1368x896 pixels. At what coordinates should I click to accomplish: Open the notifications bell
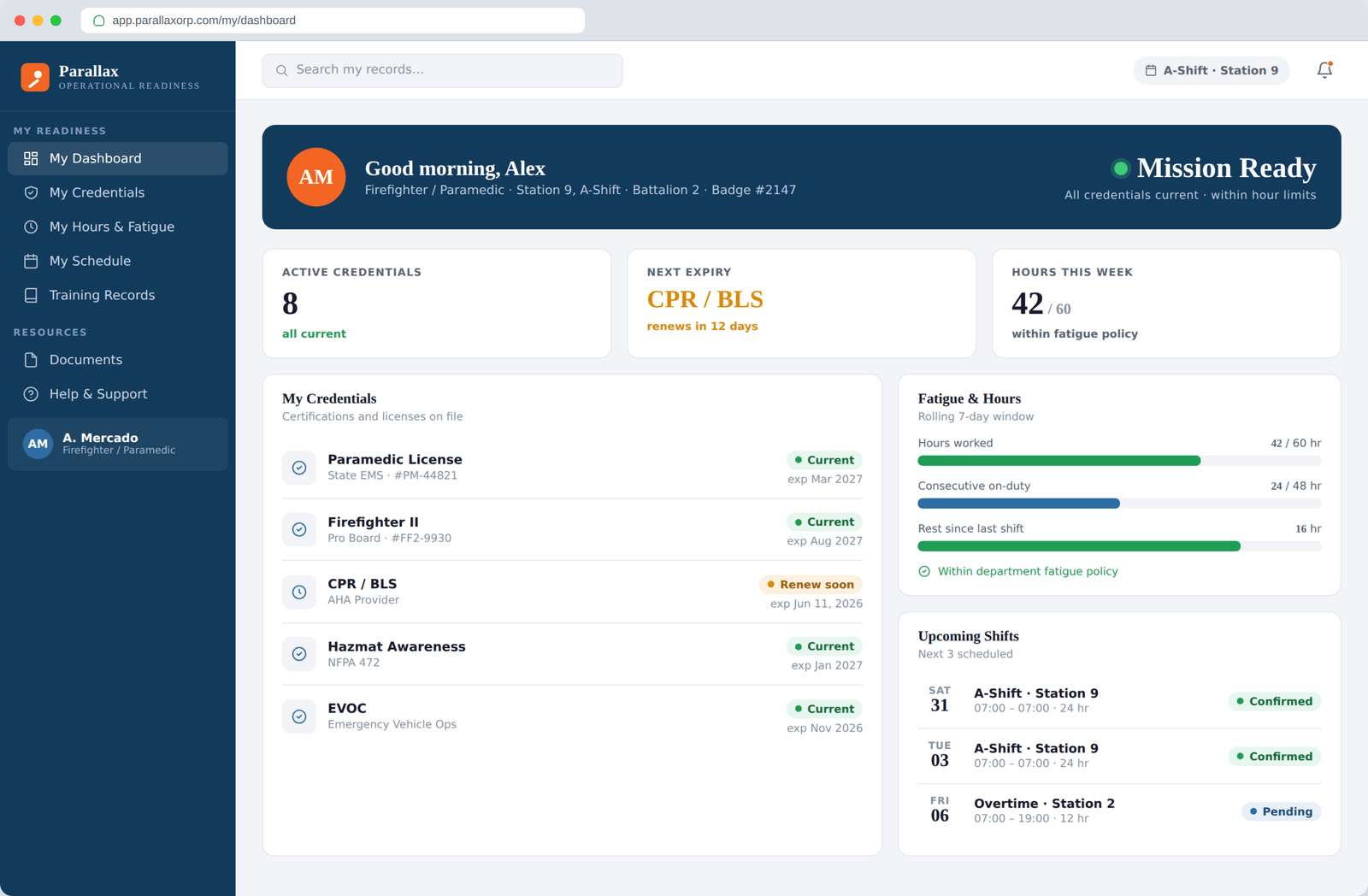[x=1324, y=70]
